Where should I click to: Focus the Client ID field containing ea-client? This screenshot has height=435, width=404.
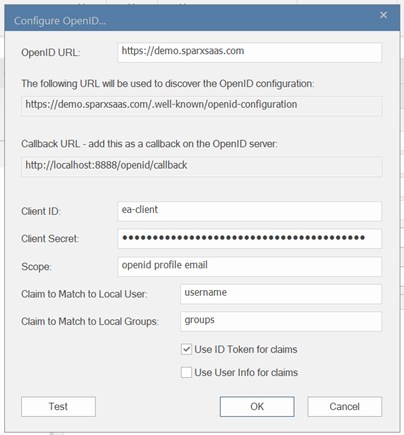[249, 211]
